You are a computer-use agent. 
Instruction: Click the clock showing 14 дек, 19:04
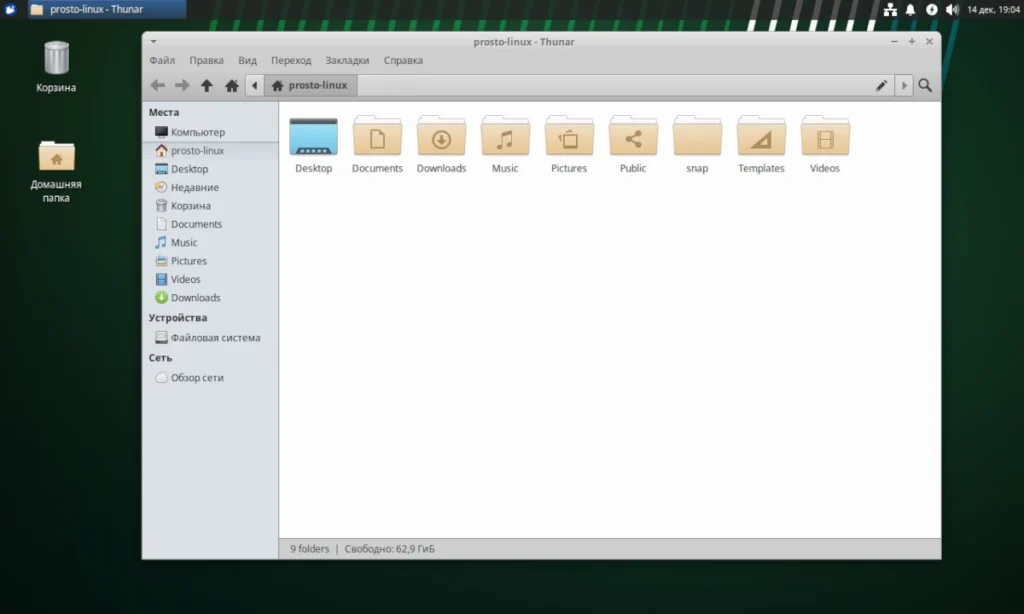993,9
